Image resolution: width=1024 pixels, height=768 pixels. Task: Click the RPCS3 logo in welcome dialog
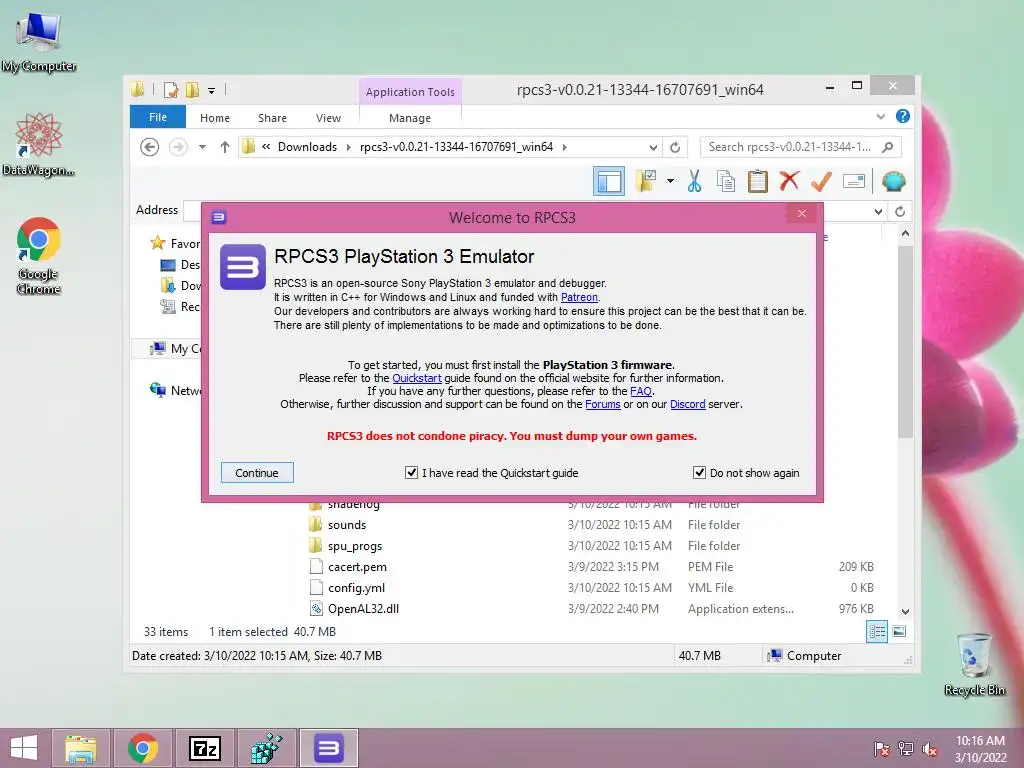(x=243, y=267)
